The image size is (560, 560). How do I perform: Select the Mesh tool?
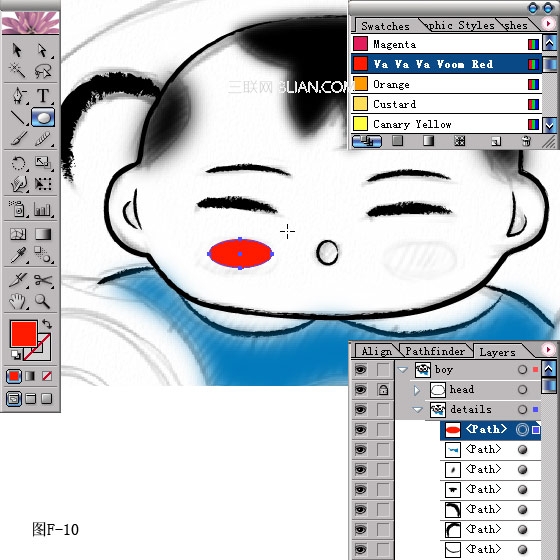tap(18, 234)
